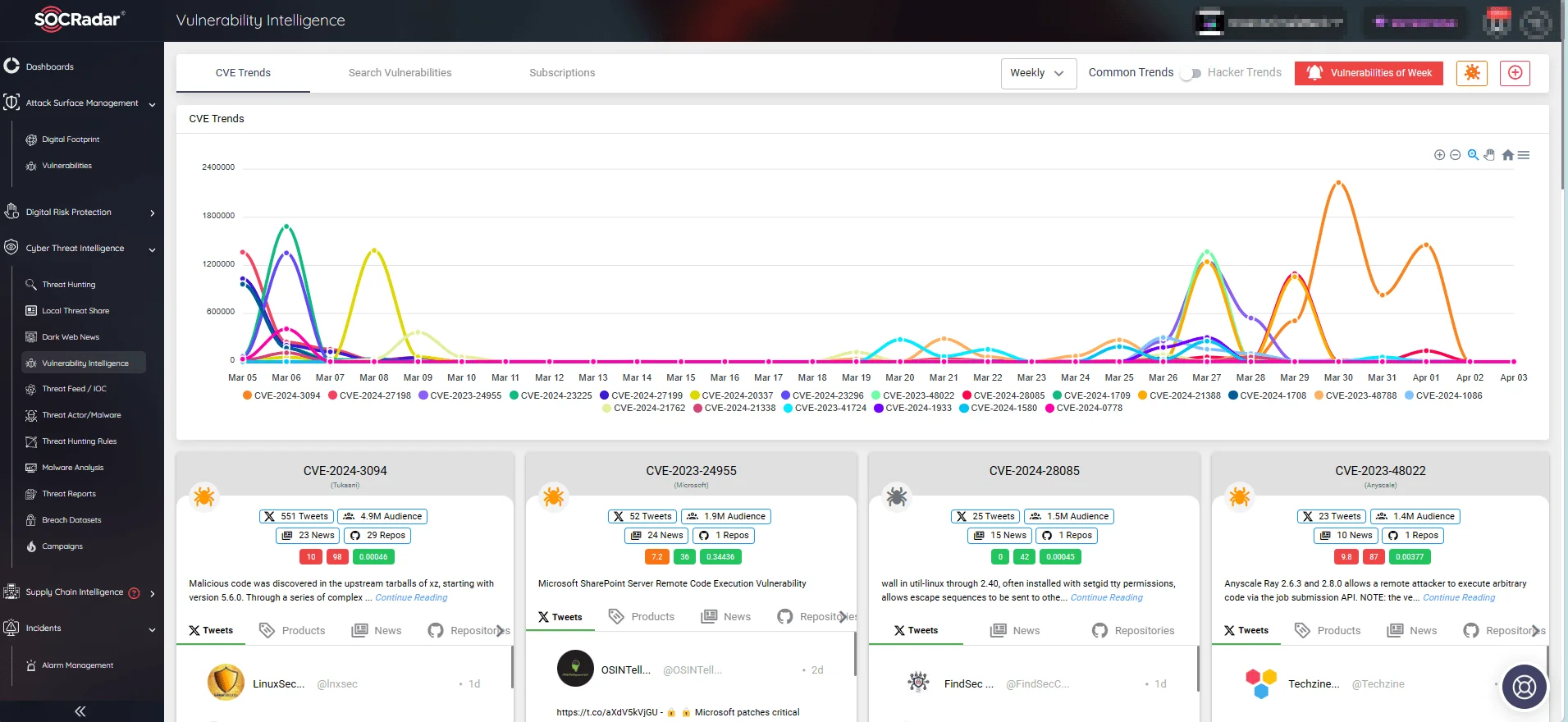
Task: Open Products tab on CVE-2024-3094 card
Action: (292, 630)
